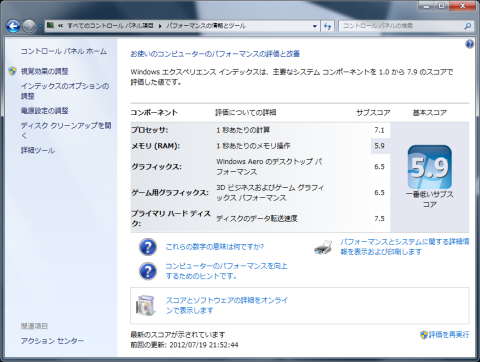Maximize the window

tap(441, 6)
